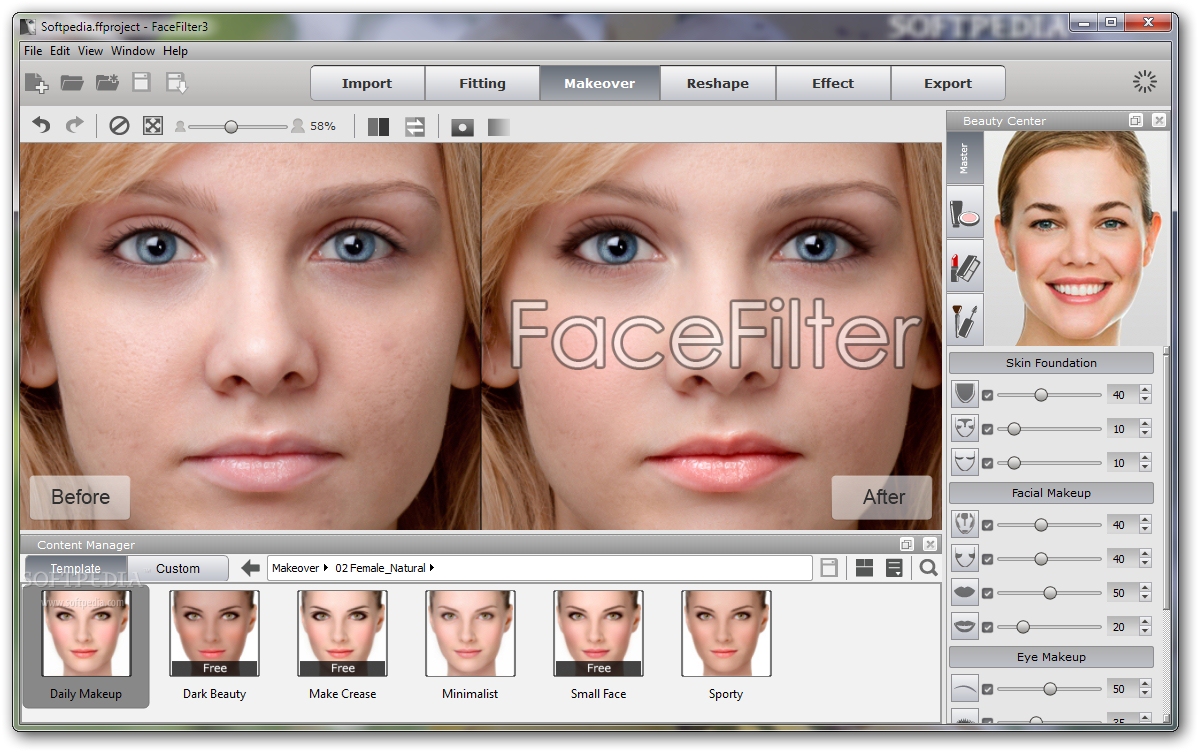
Task: Step the Facial Makeup value 20 spinner
Action: pyautogui.click(x=1145, y=627)
